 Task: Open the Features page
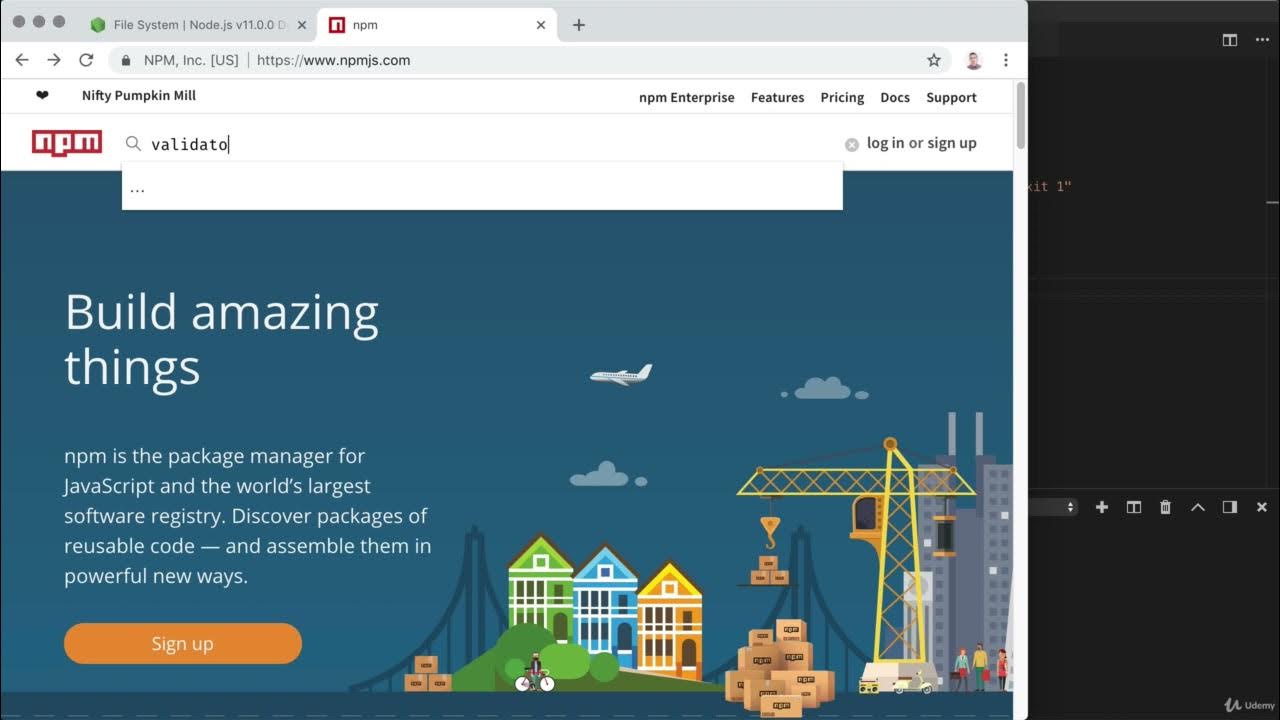(777, 97)
